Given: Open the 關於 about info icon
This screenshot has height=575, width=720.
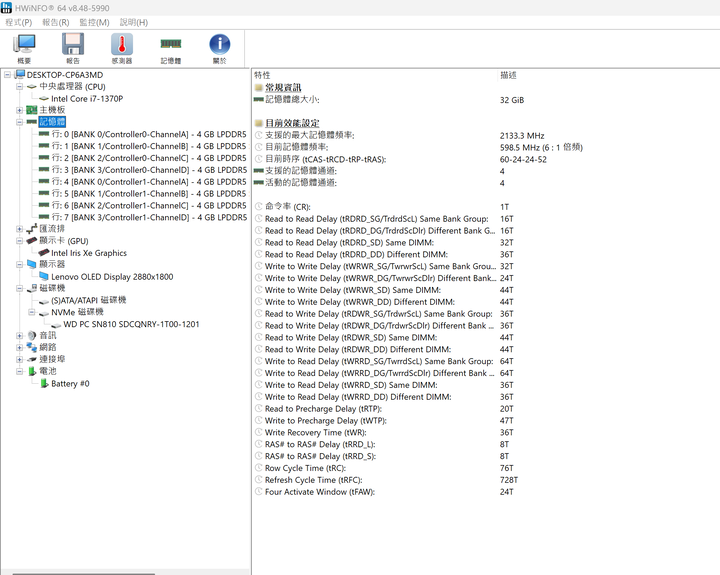Looking at the screenshot, I should coord(219,48).
